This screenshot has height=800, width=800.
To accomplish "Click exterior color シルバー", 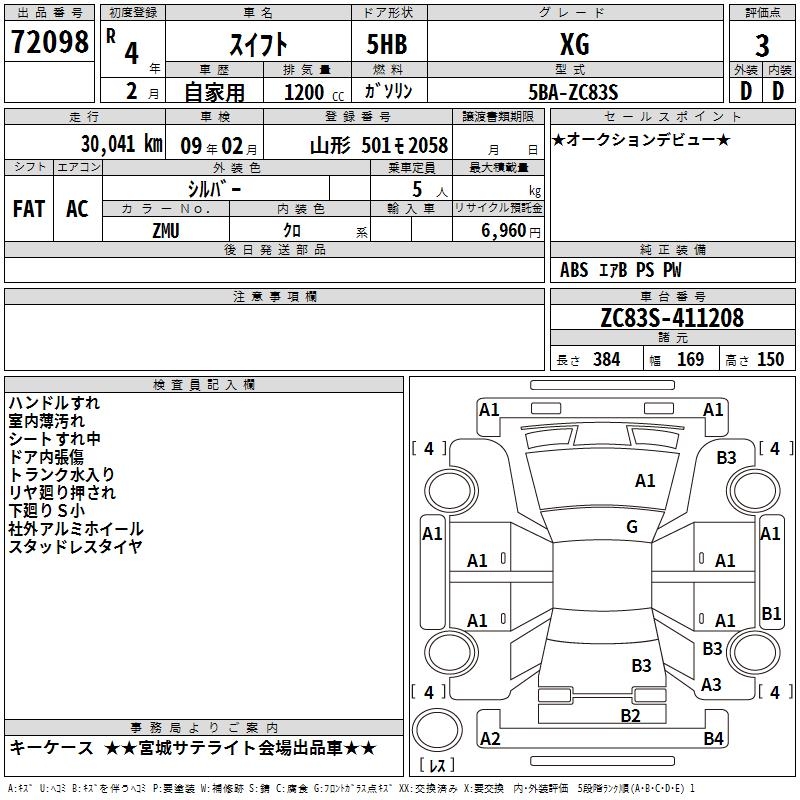I will [214, 189].
